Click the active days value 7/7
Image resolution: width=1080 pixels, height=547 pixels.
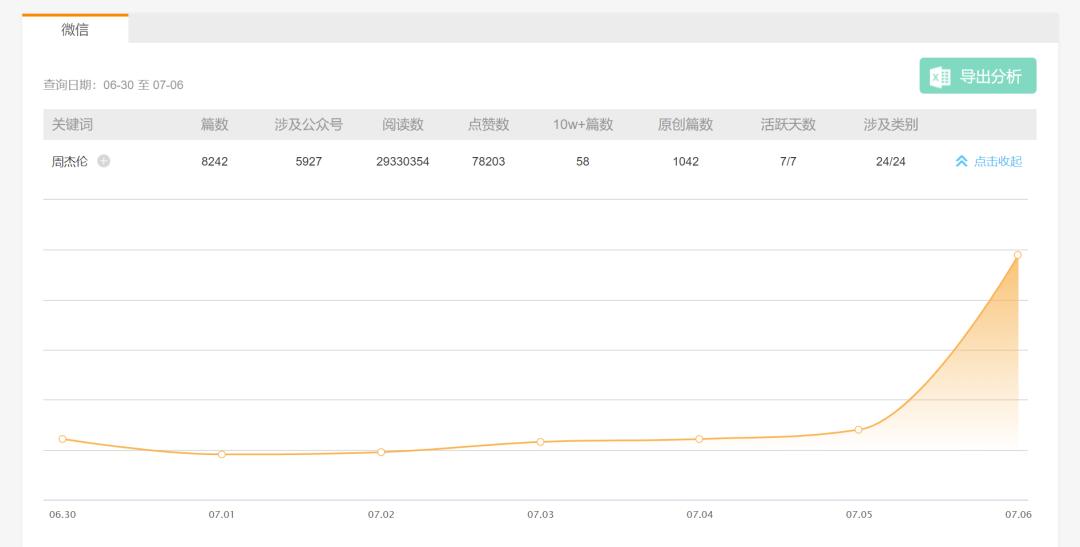(788, 162)
